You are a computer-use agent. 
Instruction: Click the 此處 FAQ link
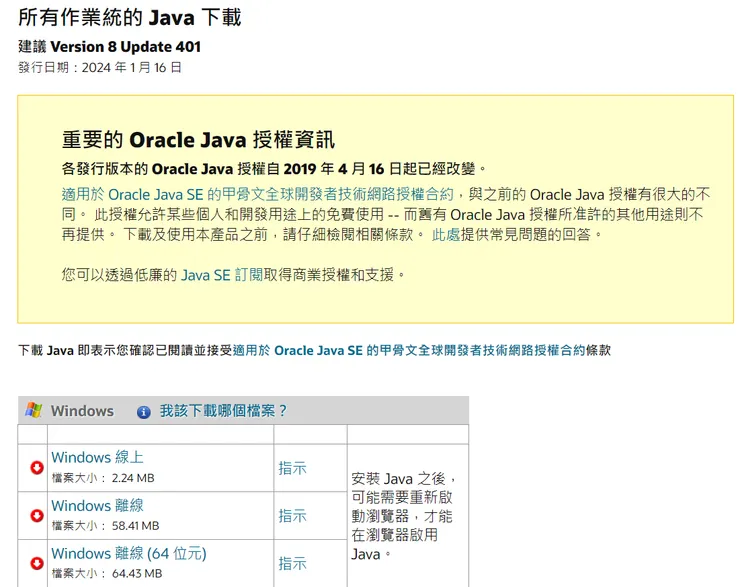446,235
